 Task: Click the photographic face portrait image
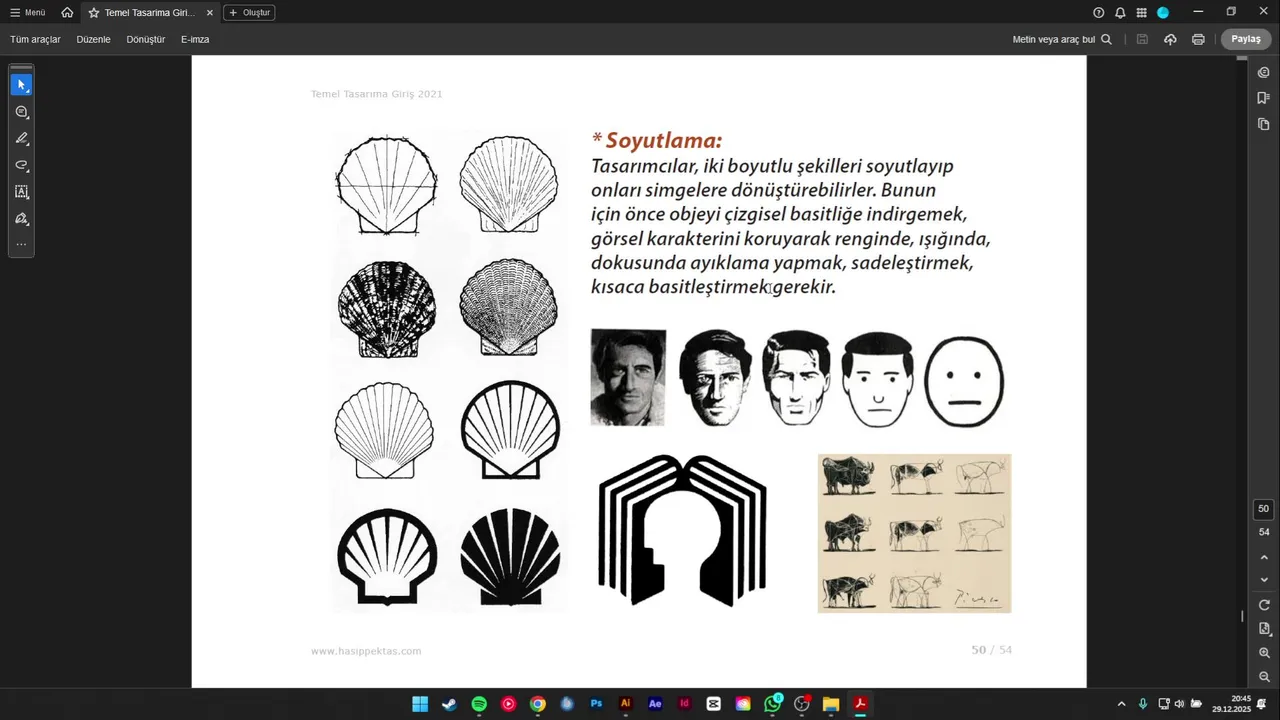coord(628,377)
